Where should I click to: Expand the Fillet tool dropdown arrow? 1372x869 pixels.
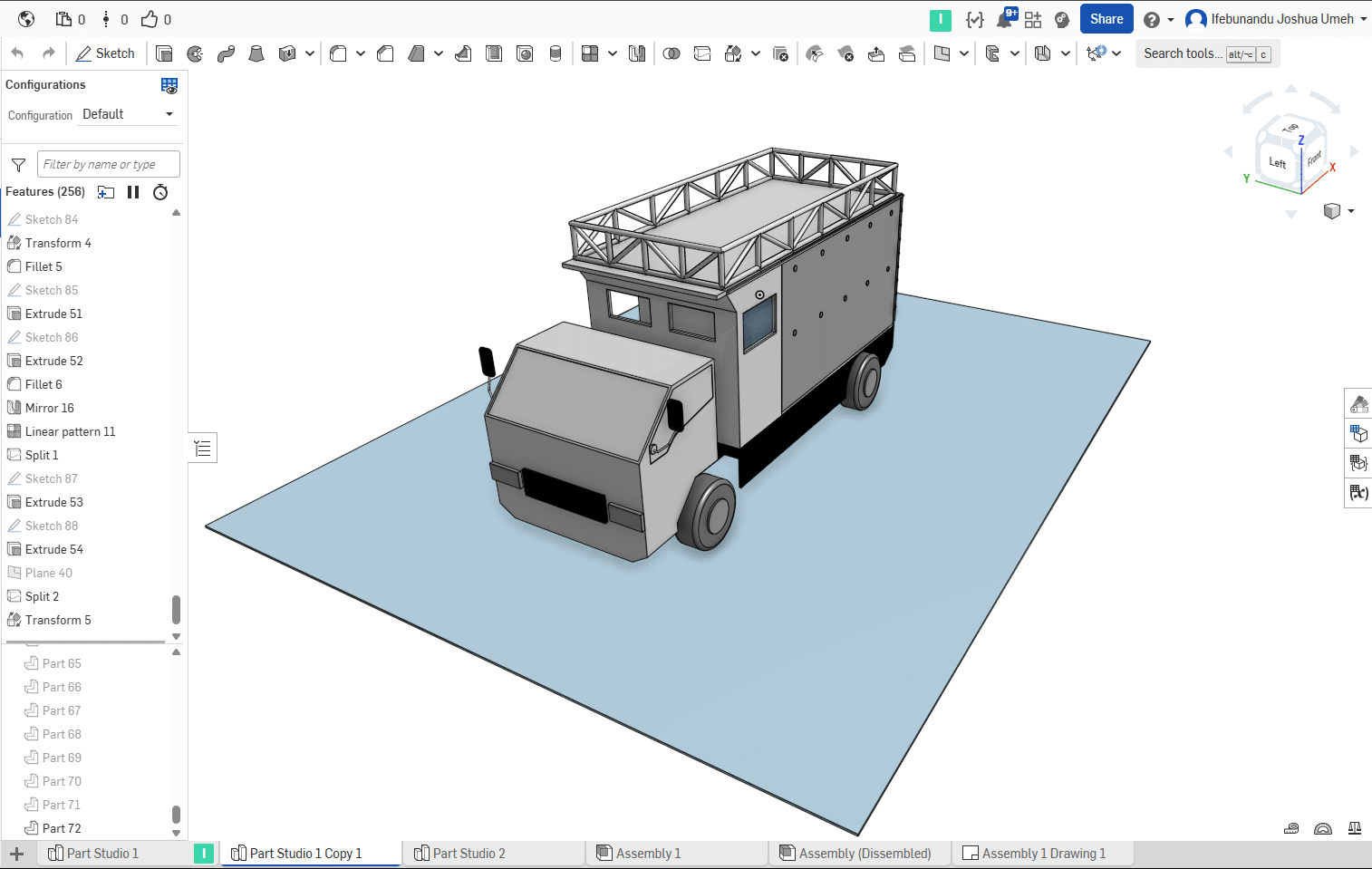[361, 53]
